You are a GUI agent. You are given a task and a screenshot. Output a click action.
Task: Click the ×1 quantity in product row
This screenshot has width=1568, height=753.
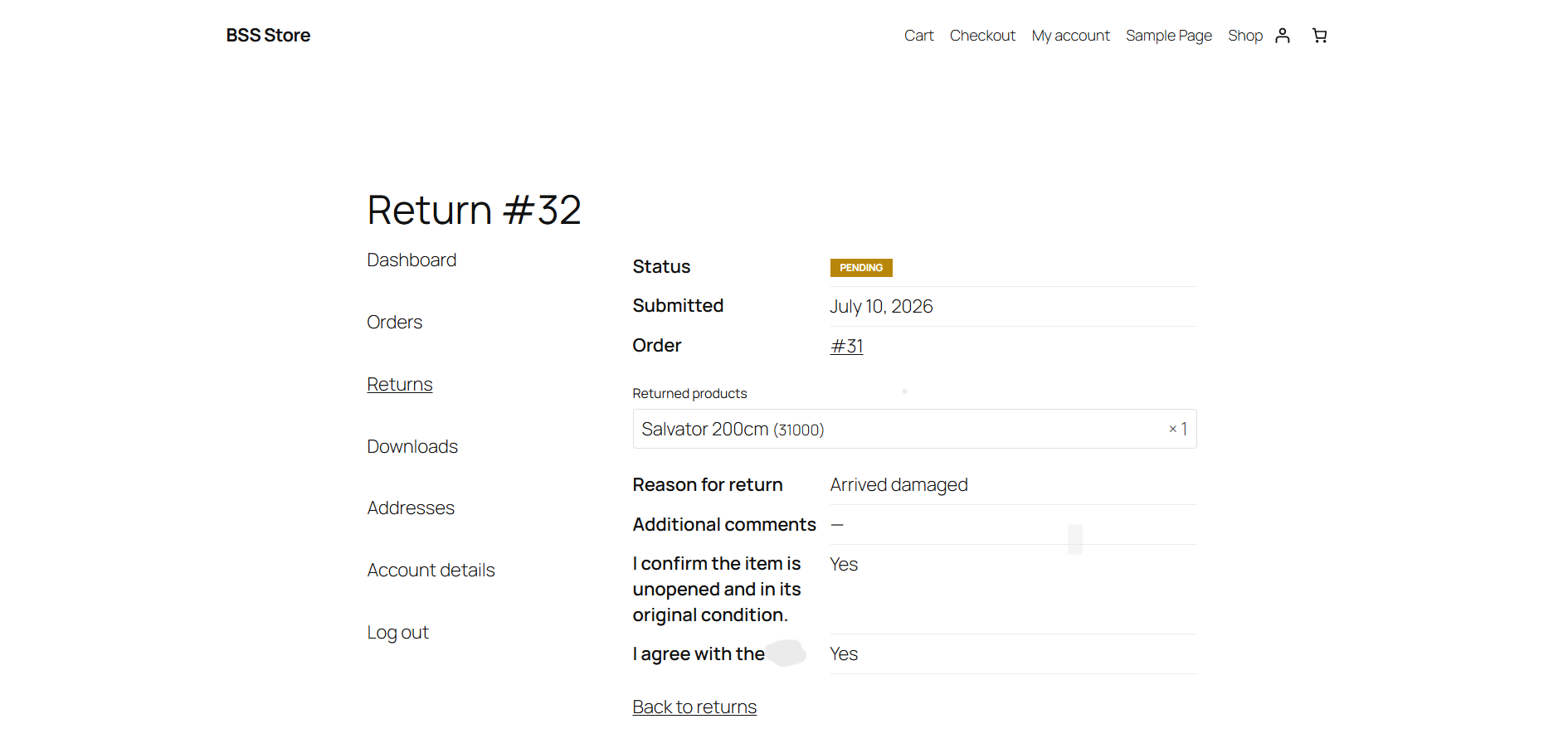1178,429
